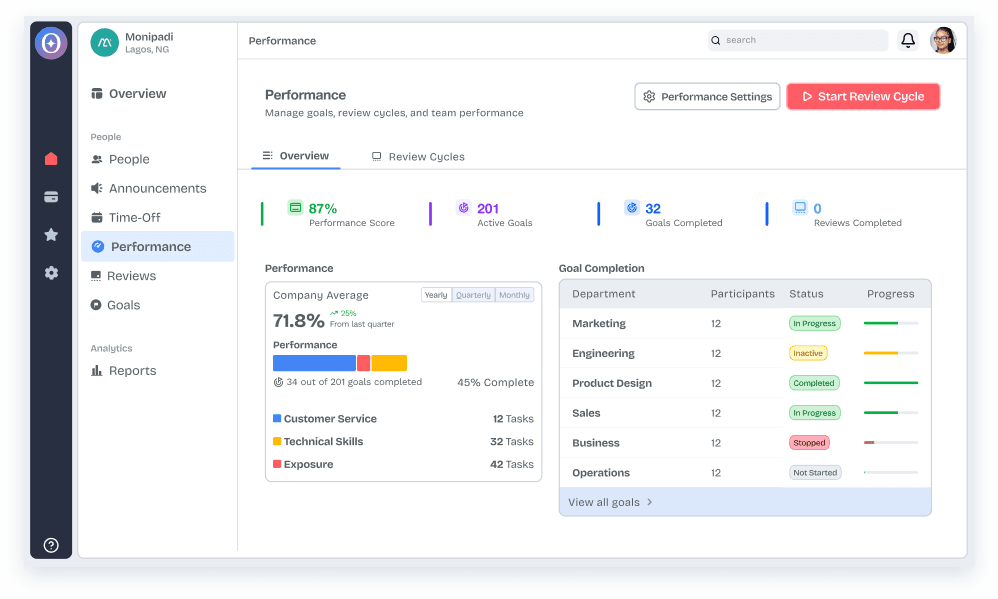Click the Marketing progress bar

point(890,323)
